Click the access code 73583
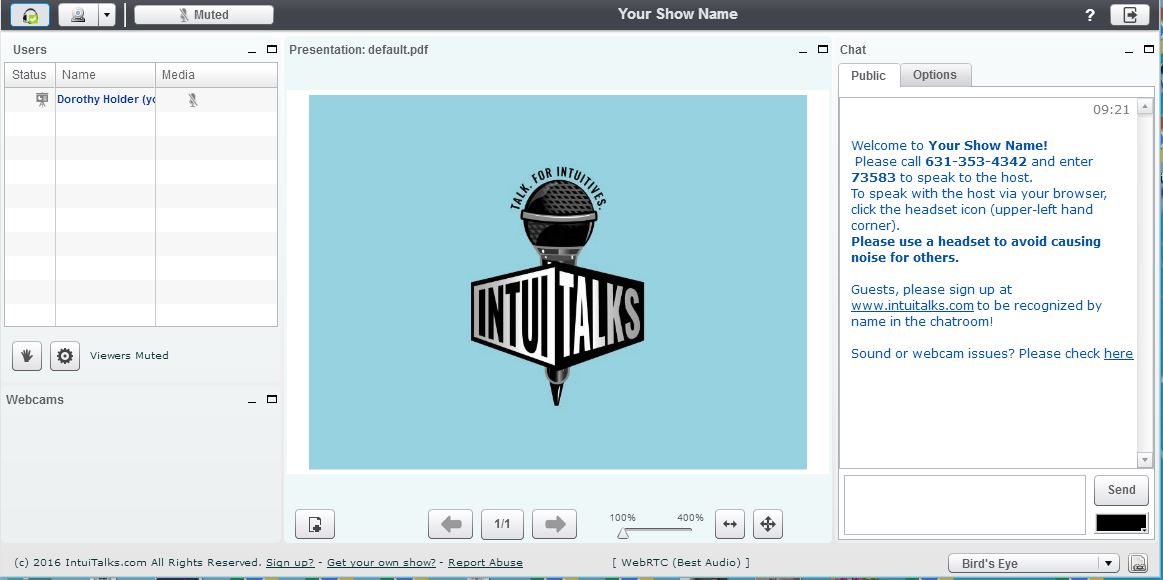Image resolution: width=1163 pixels, height=580 pixels. pos(873,178)
